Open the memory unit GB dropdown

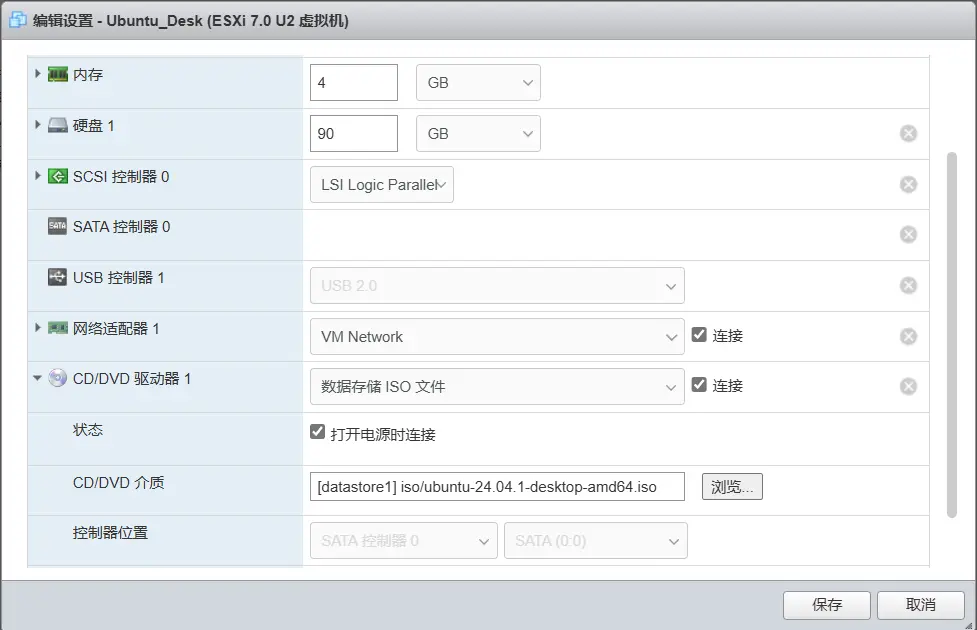pyautogui.click(x=478, y=83)
